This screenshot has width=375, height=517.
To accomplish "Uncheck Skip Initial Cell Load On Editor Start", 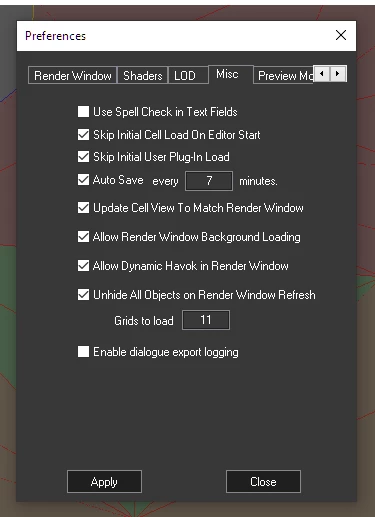I will (x=83, y=135).
